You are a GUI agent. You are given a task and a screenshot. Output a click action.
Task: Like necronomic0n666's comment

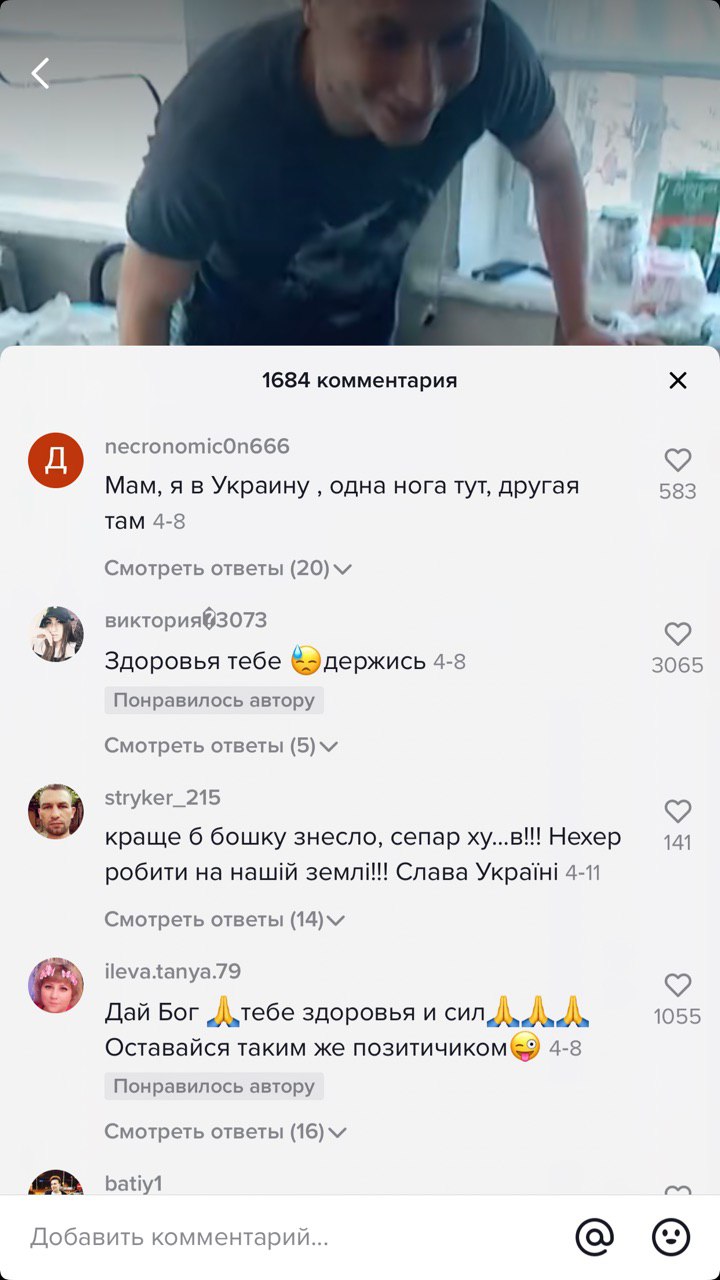[678, 460]
